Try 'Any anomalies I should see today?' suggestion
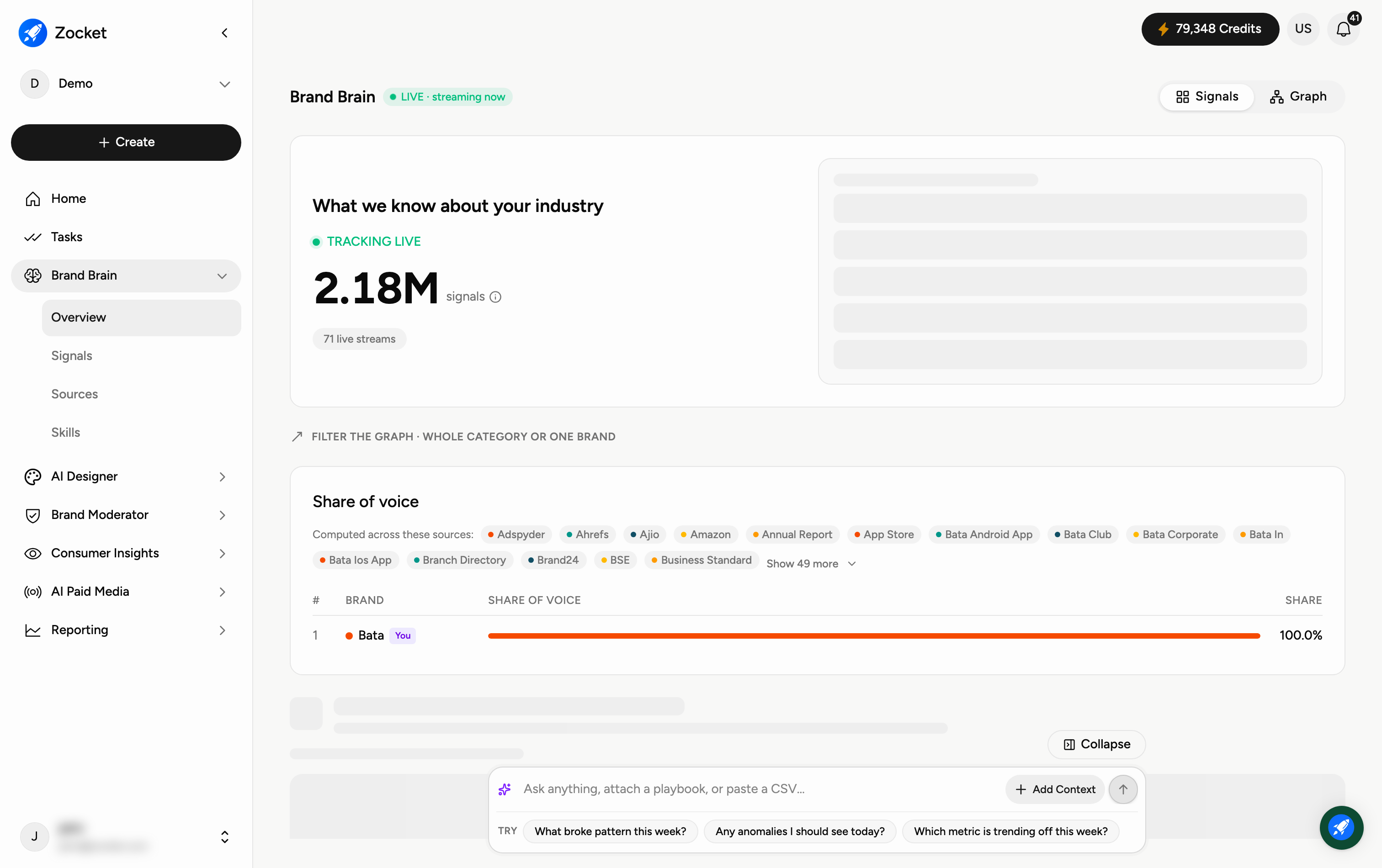This screenshot has width=1382, height=868. (799, 831)
